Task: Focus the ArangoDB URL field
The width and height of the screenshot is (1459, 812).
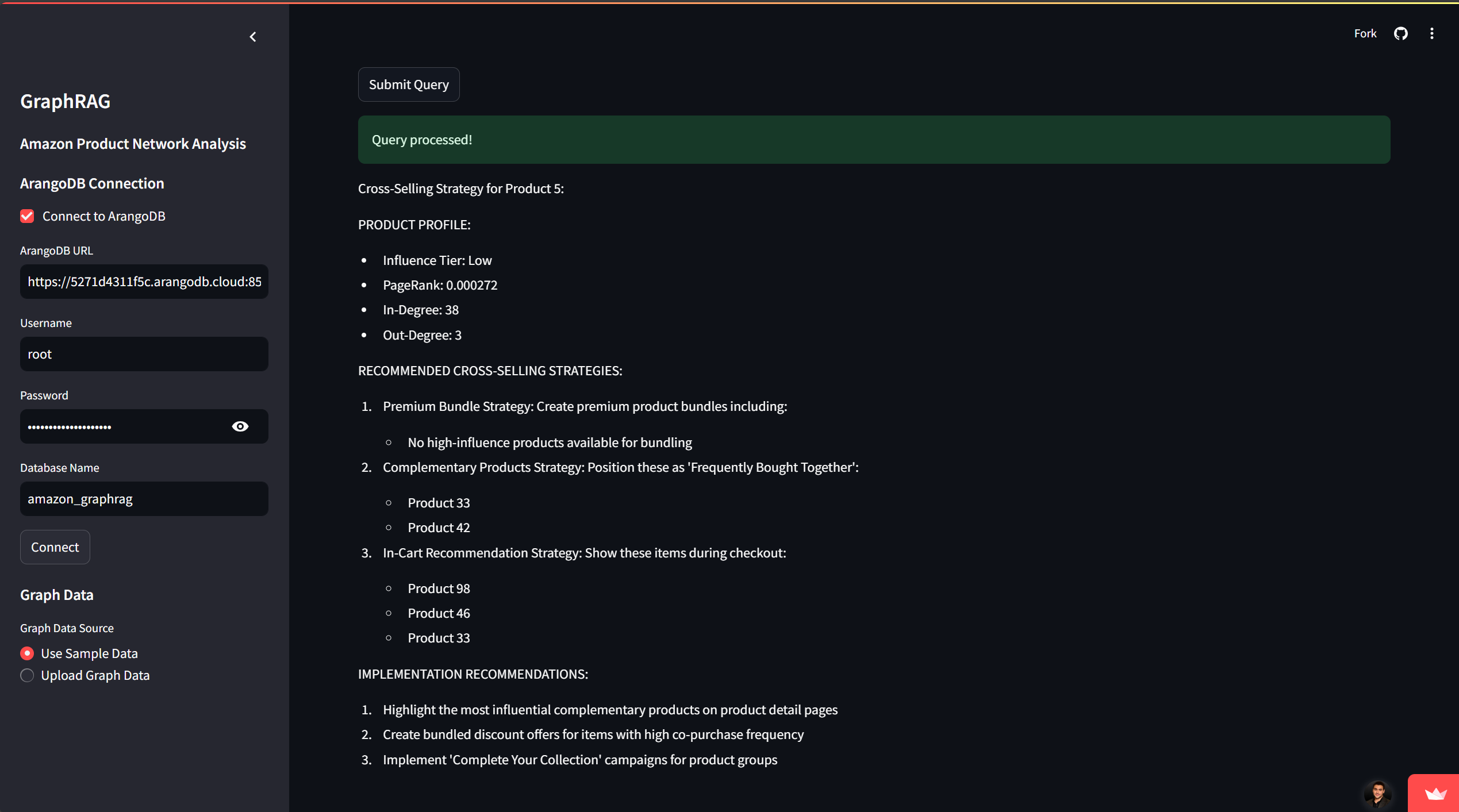Action: click(x=144, y=282)
